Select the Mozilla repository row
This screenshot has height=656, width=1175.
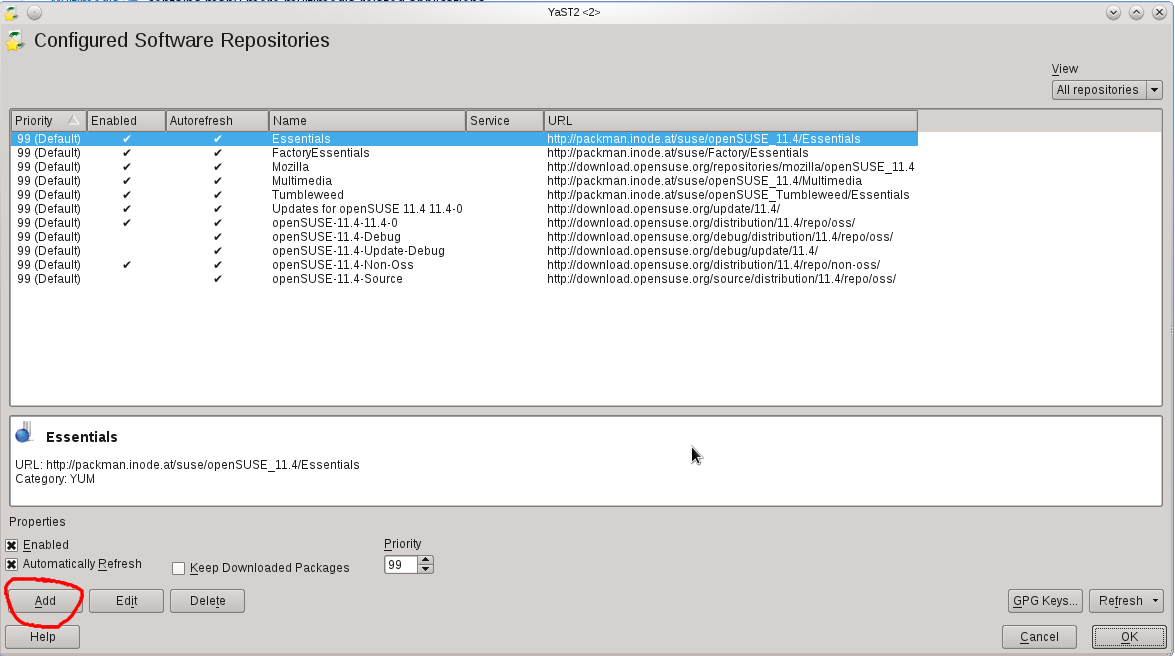tap(465, 166)
